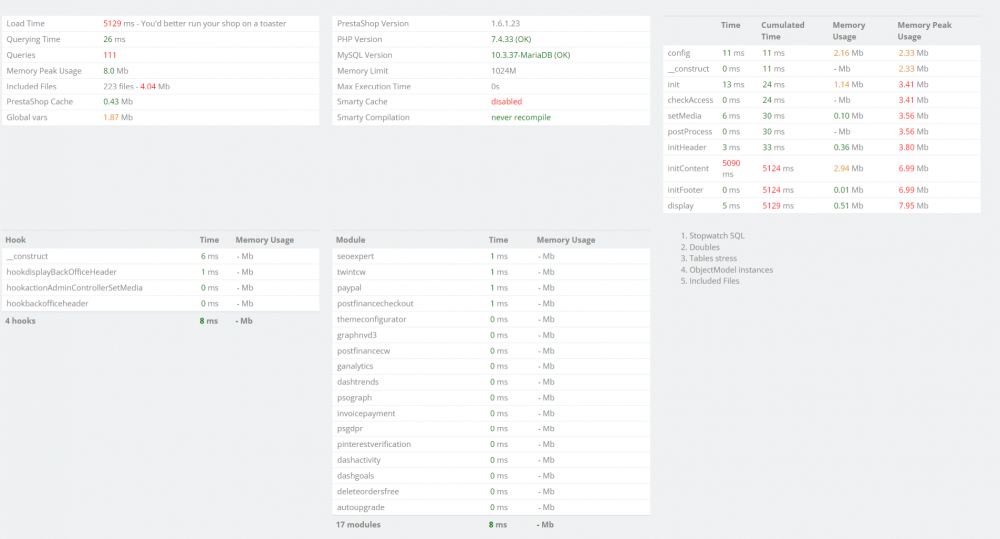Select the dashgoals module row

(x=491, y=476)
